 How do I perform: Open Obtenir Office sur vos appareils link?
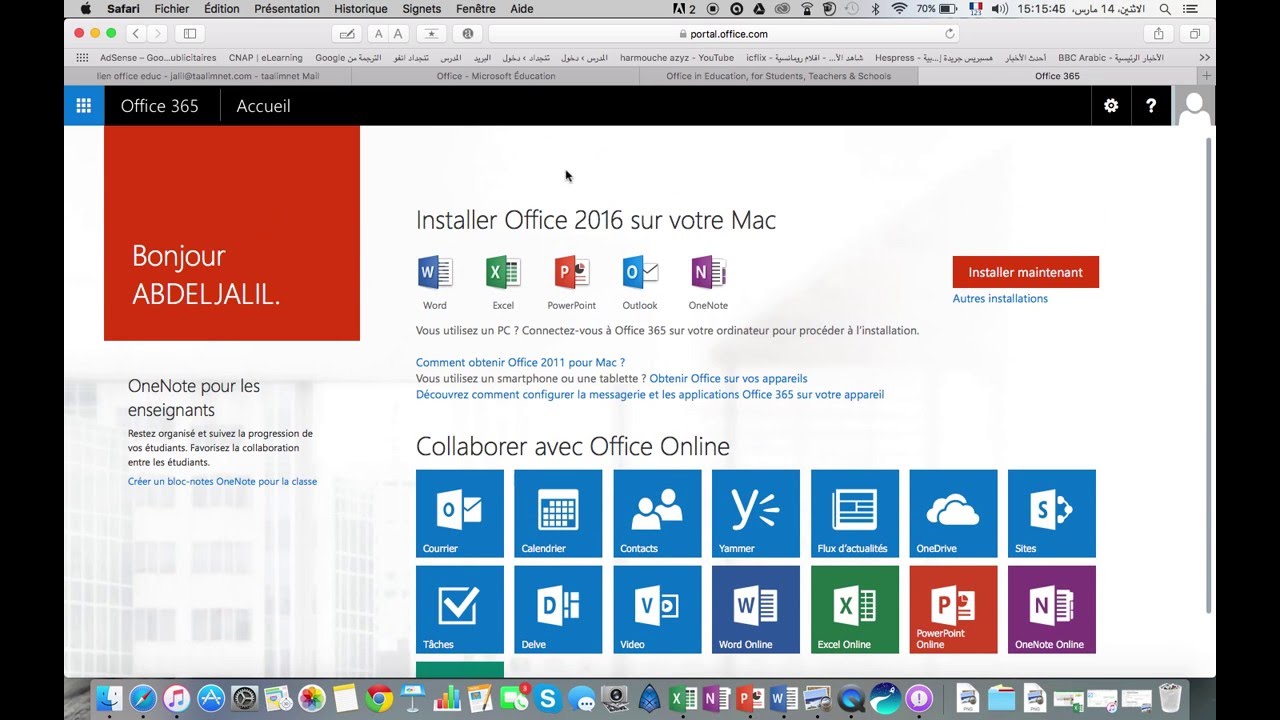(x=728, y=379)
